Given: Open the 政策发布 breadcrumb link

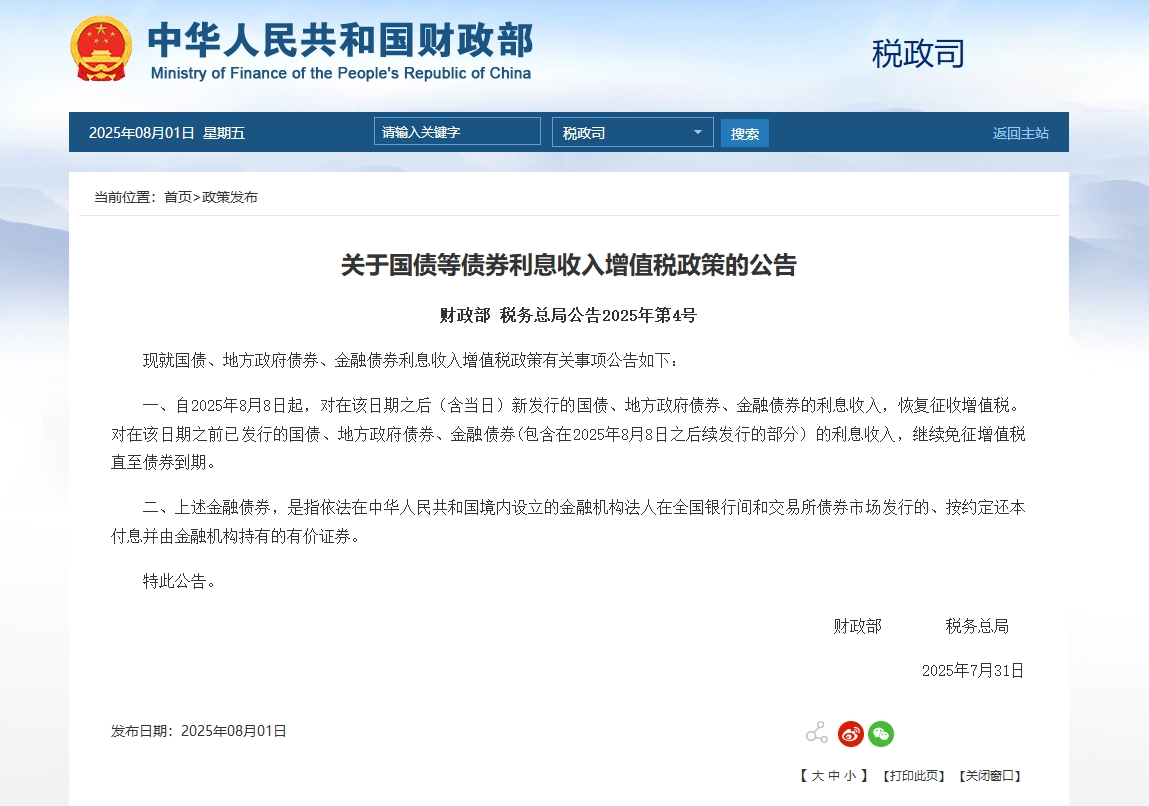Looking at the screenshot, I should pos(230,197).
